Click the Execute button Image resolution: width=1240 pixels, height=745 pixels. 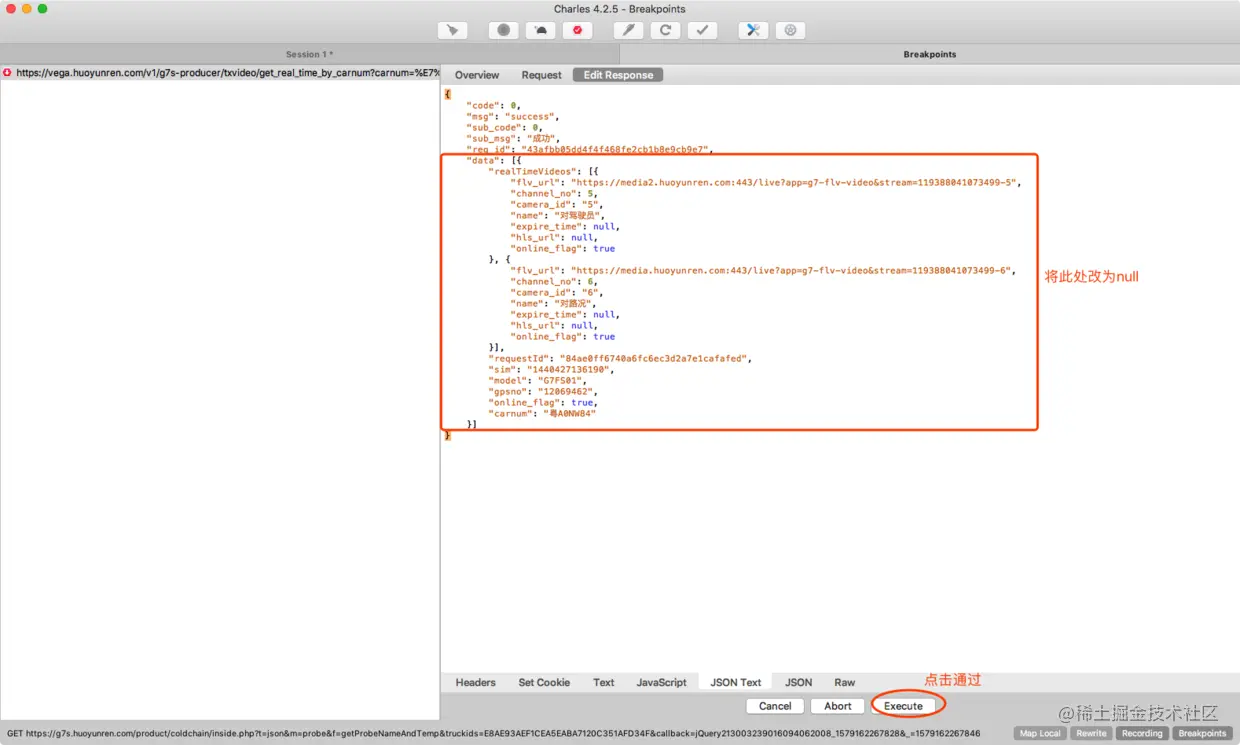point(903,705)
